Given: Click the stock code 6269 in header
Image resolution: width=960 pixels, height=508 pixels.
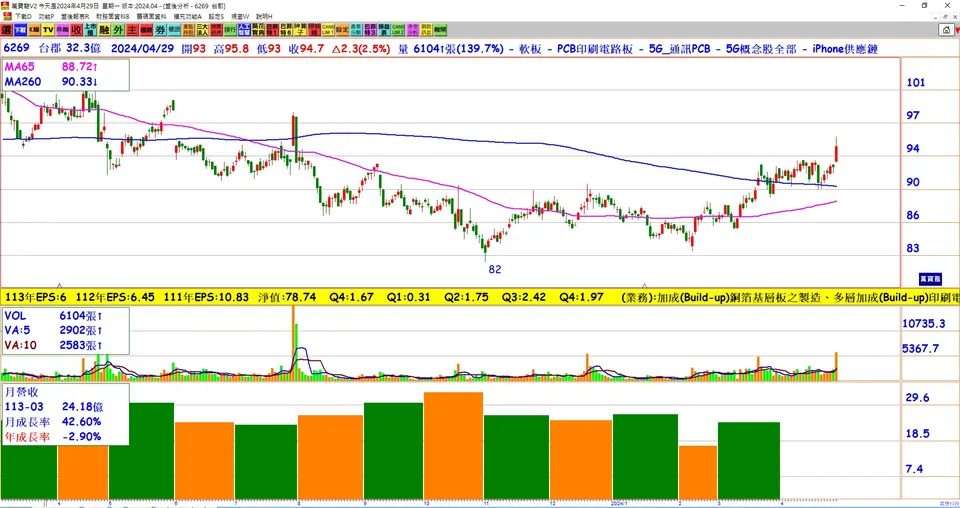Looking at the screenshot, I should [17, 49].
